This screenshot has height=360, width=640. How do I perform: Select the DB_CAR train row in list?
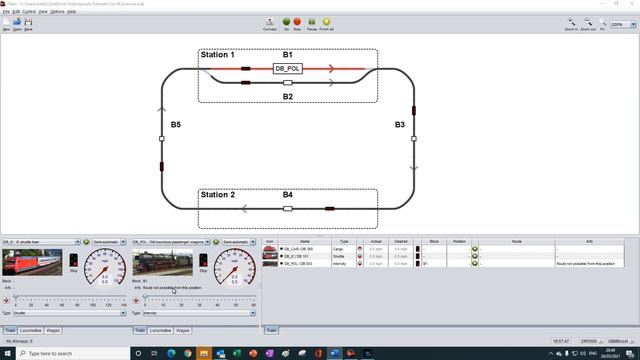(x=443, y=249)
